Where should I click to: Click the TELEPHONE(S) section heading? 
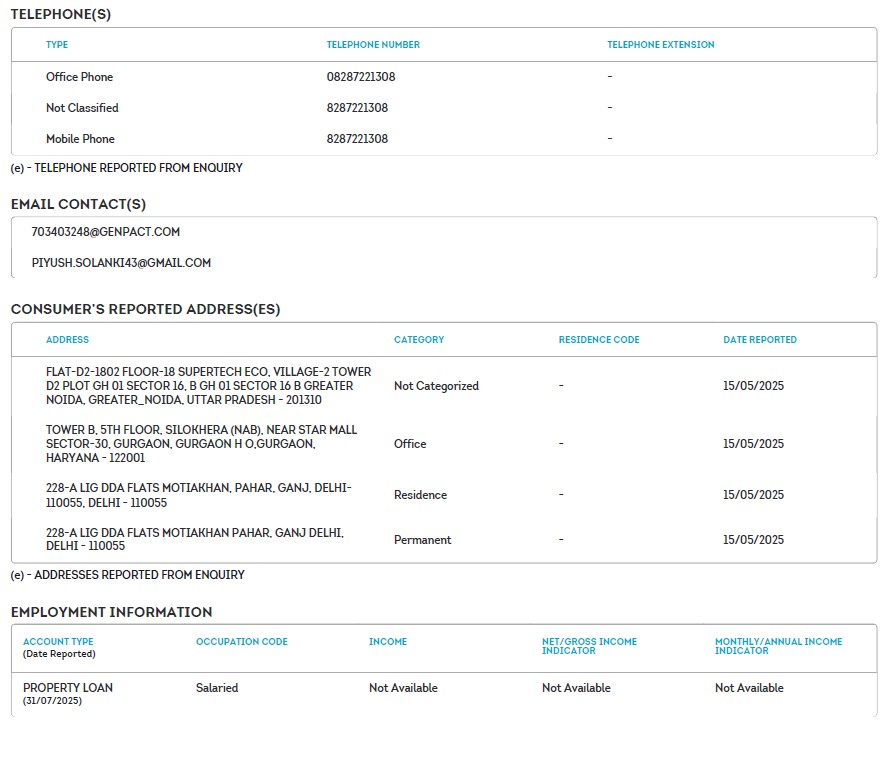pos(61,14)
